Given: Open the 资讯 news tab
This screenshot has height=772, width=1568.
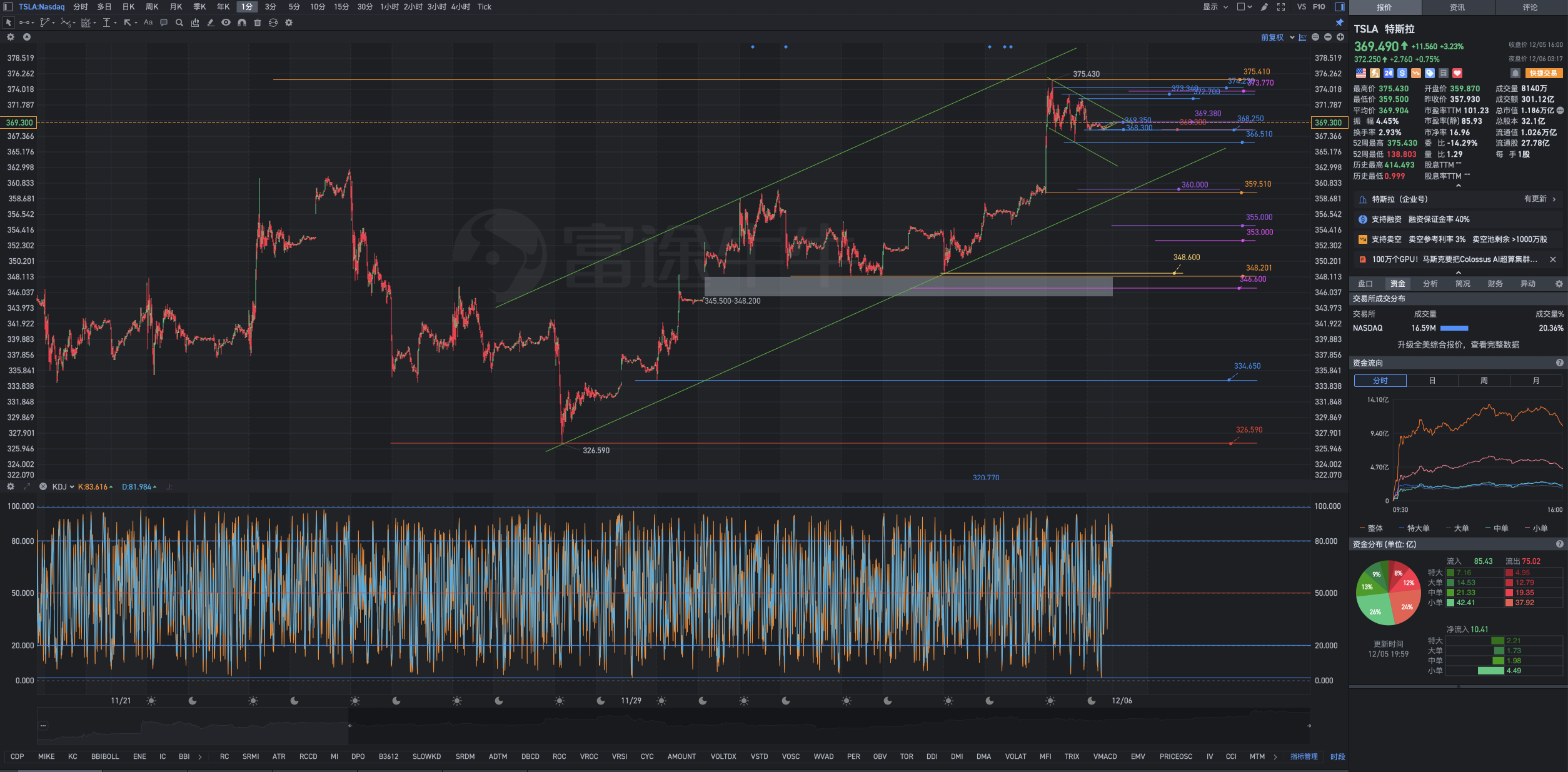Looking at the screenshot, I should tap(1457, 8).
